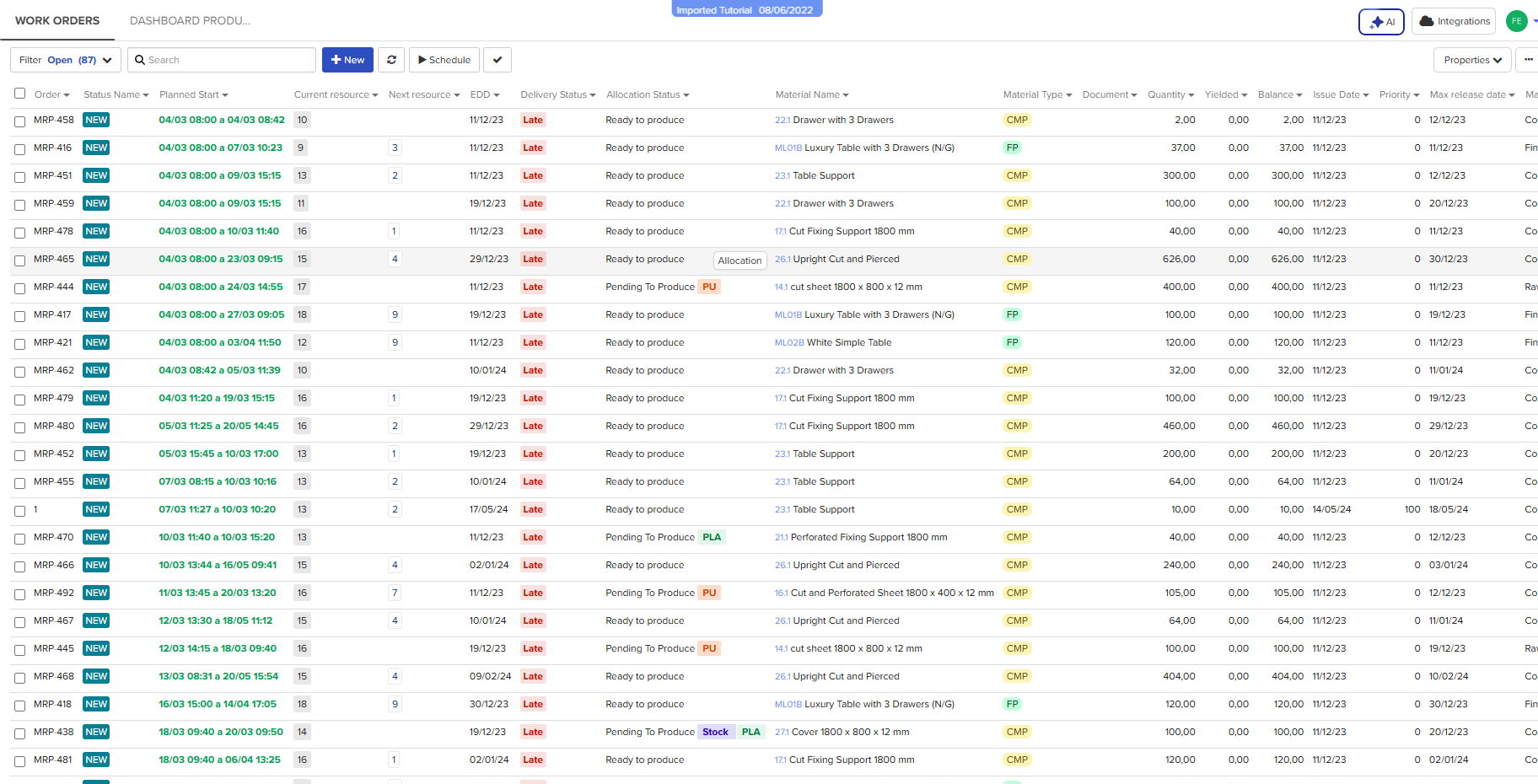The width and height of the screenshot is (1538, 784).
Task: Select the checkbox on row MRP-492
Action: point(19,593)
